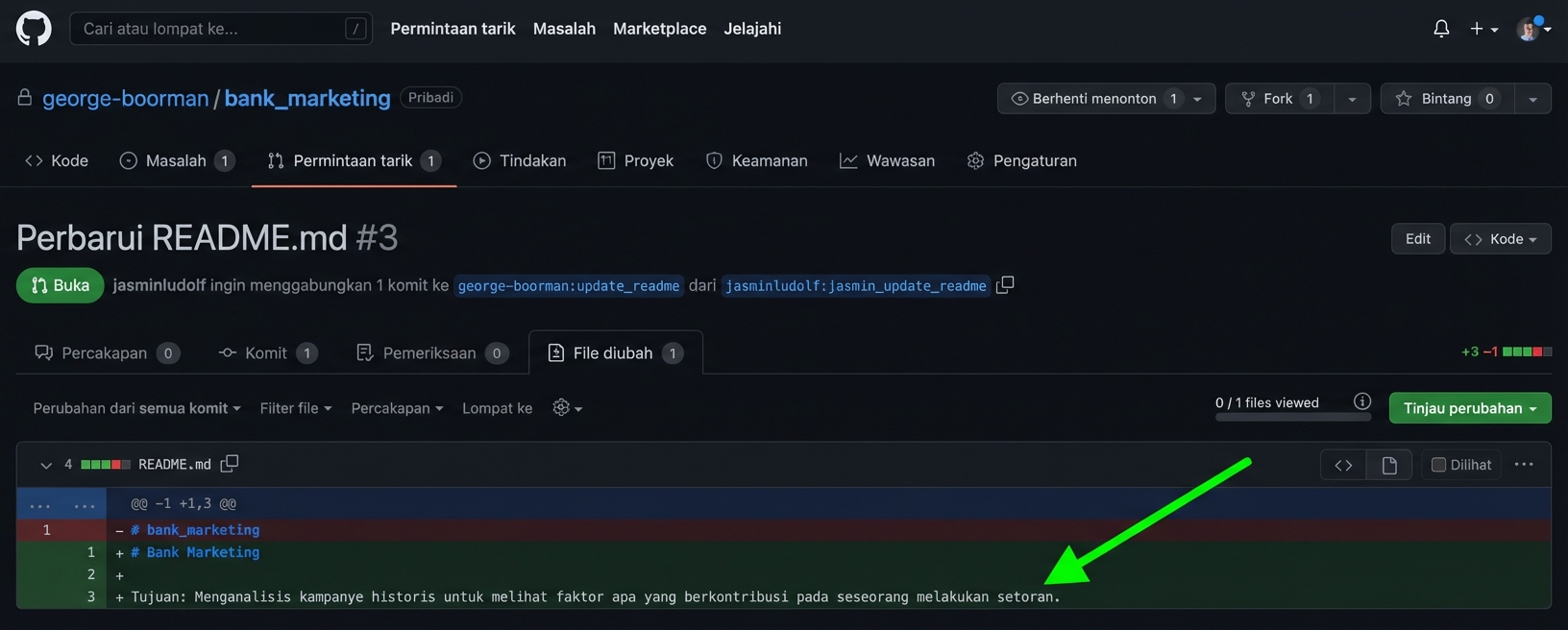
Task: Switch to the Proyek tab
Action: point(636,160)
